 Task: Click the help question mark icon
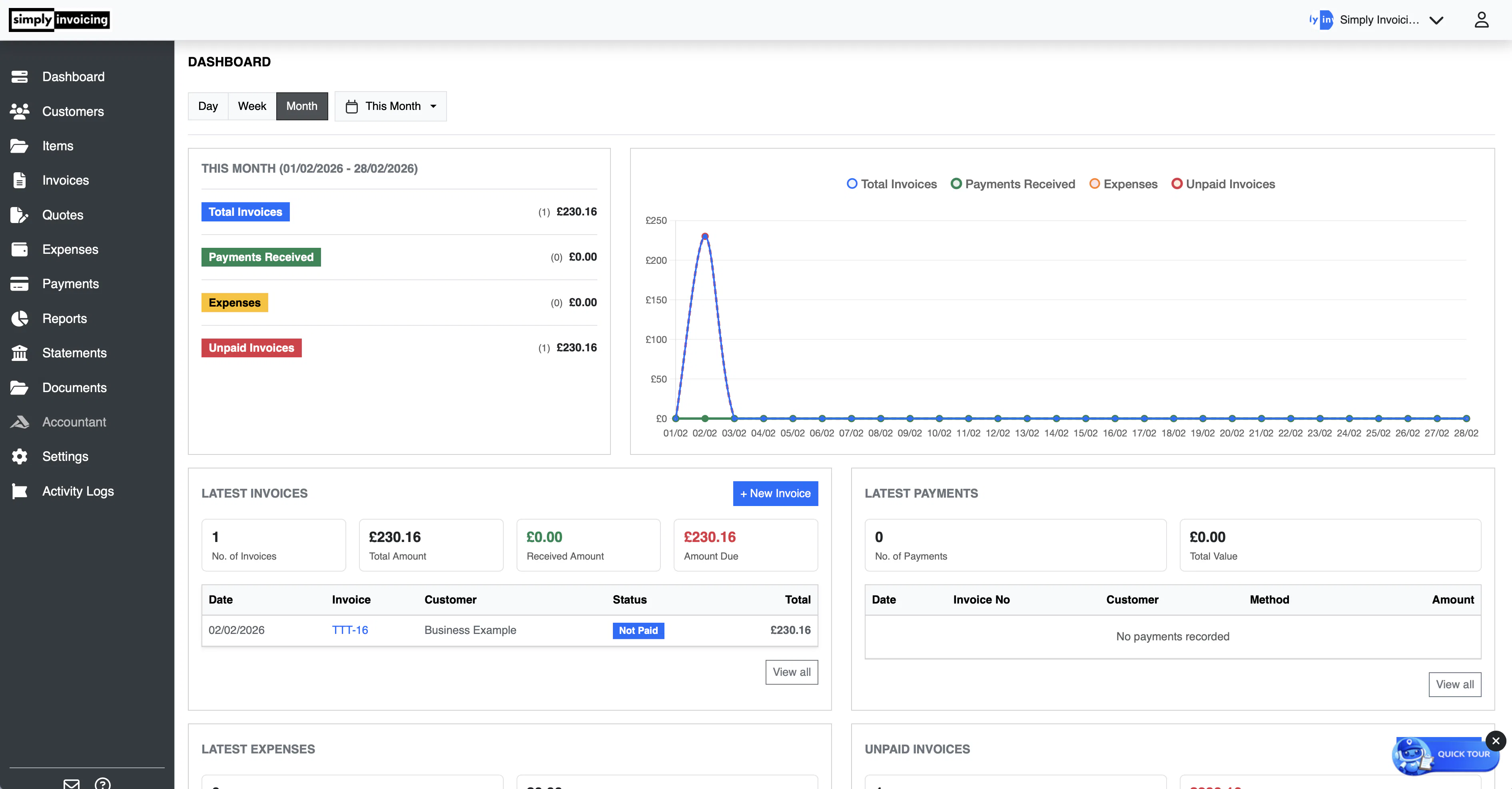click(103, 784)
